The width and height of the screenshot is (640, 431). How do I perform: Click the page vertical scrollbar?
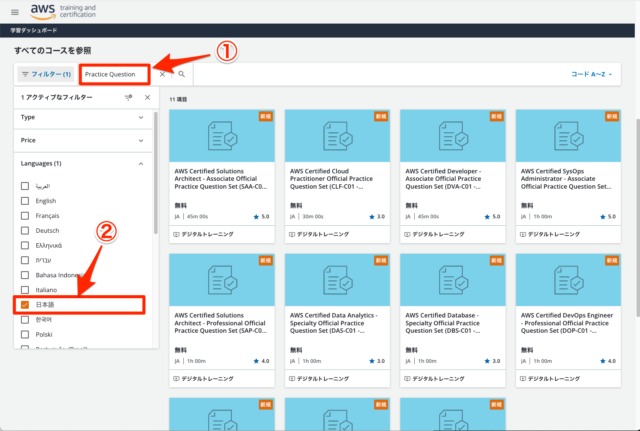pos(638,217)
